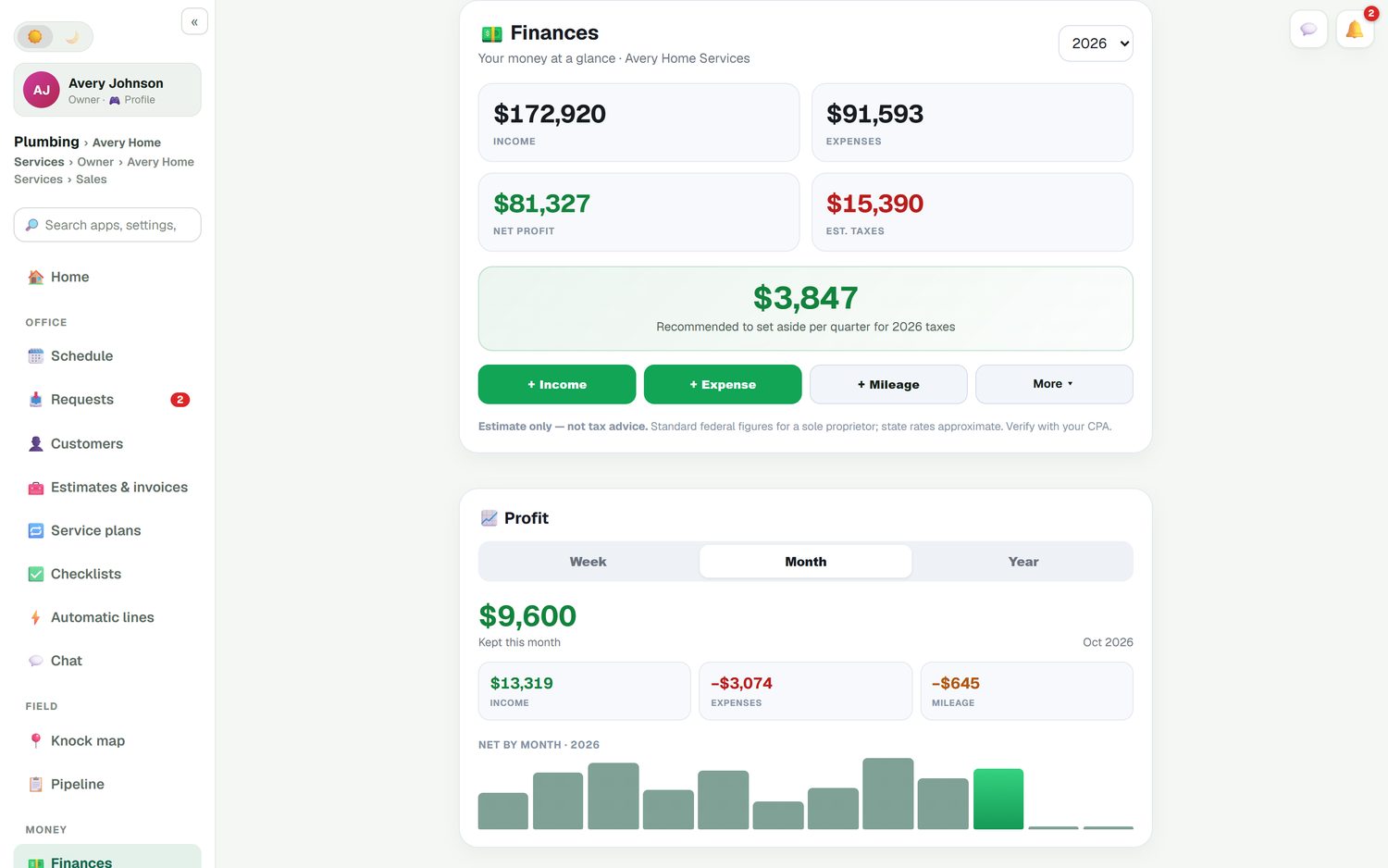
Task: Open the Service plans icon
Action: pyautogui.click(x=36, y=531)
